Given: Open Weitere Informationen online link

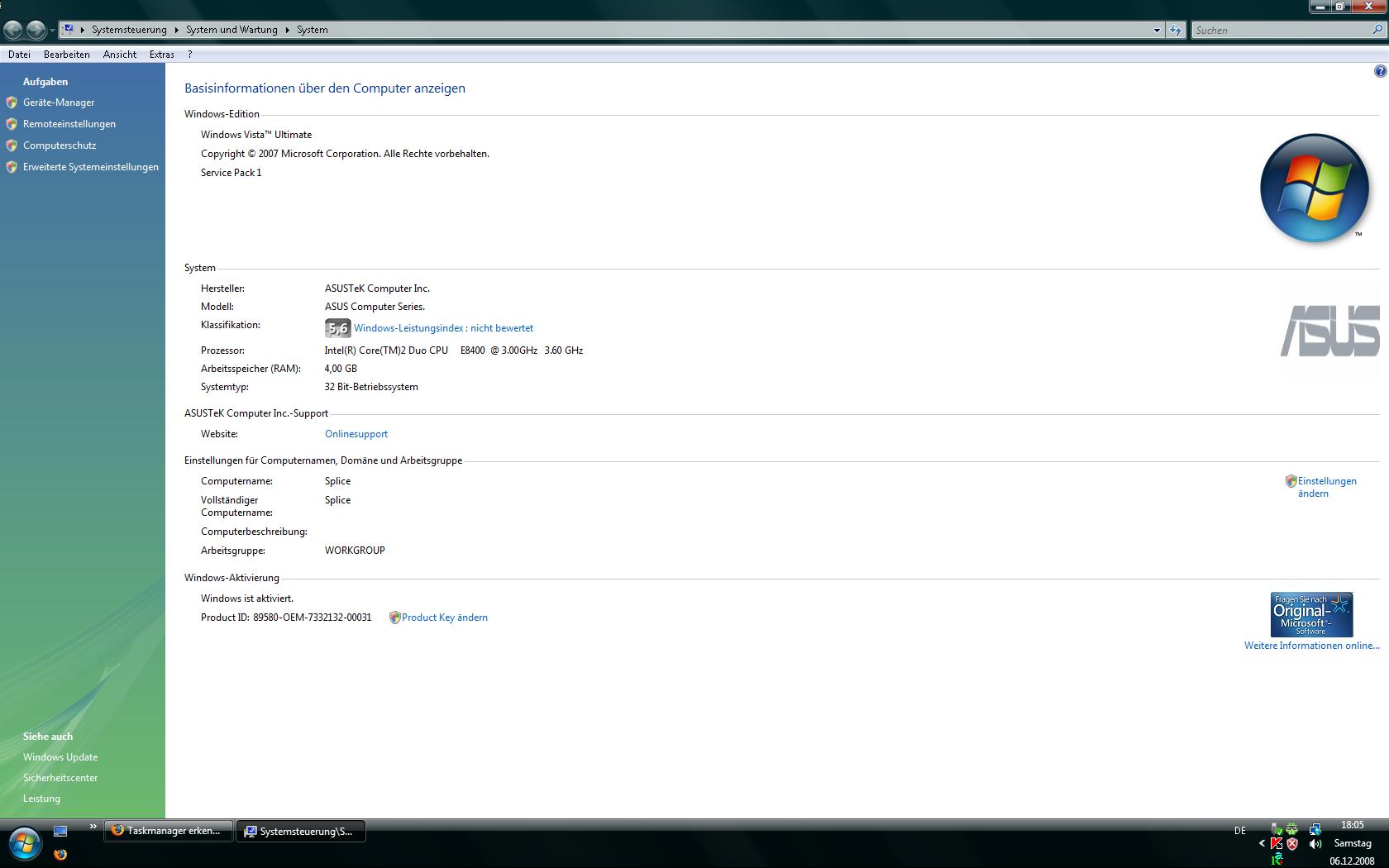Looking at the screenshot, I should pos(1312,646).
